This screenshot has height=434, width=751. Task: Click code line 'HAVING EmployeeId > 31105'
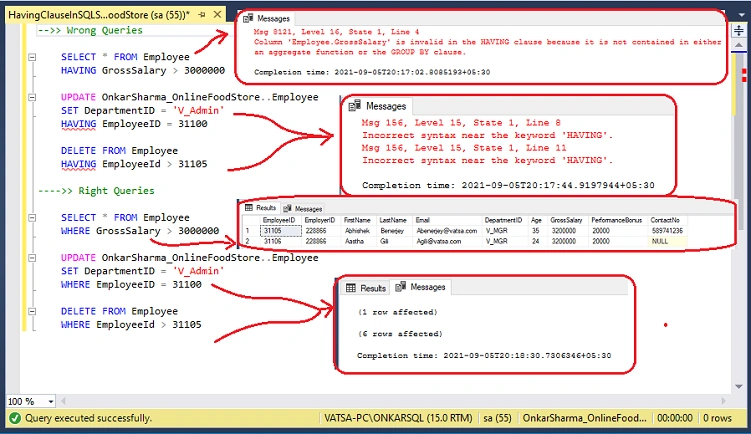pos(134,164)
